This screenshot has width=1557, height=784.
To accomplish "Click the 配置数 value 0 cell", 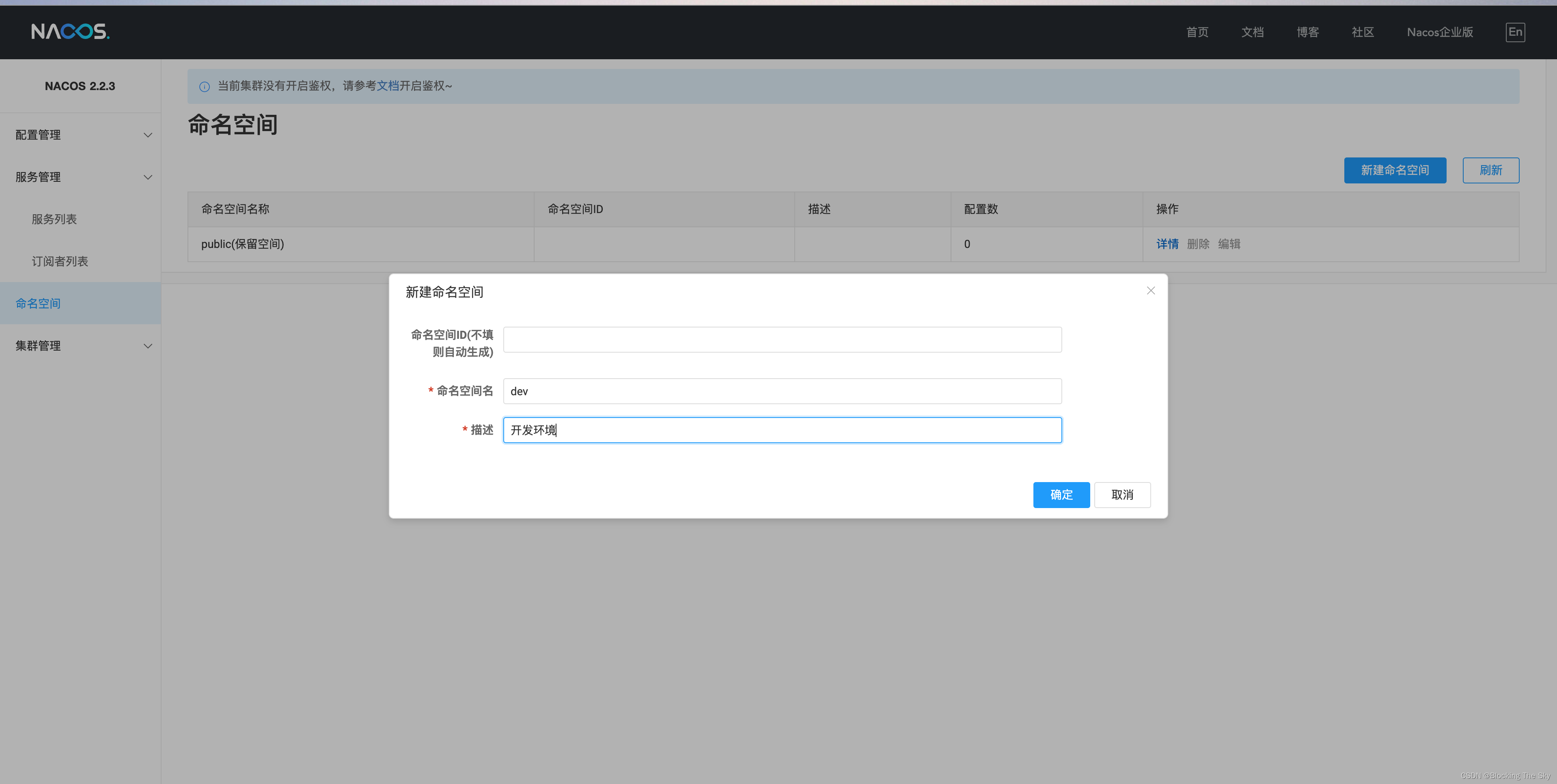I will tap(1046, 244).
